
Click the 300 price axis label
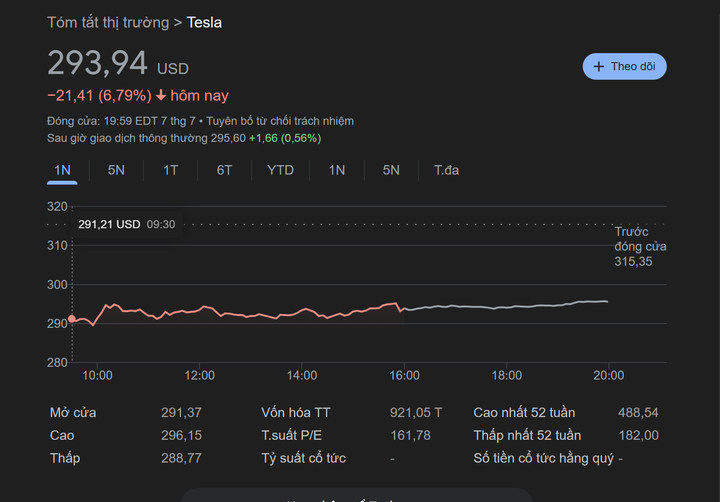click(x=57, y=285)
